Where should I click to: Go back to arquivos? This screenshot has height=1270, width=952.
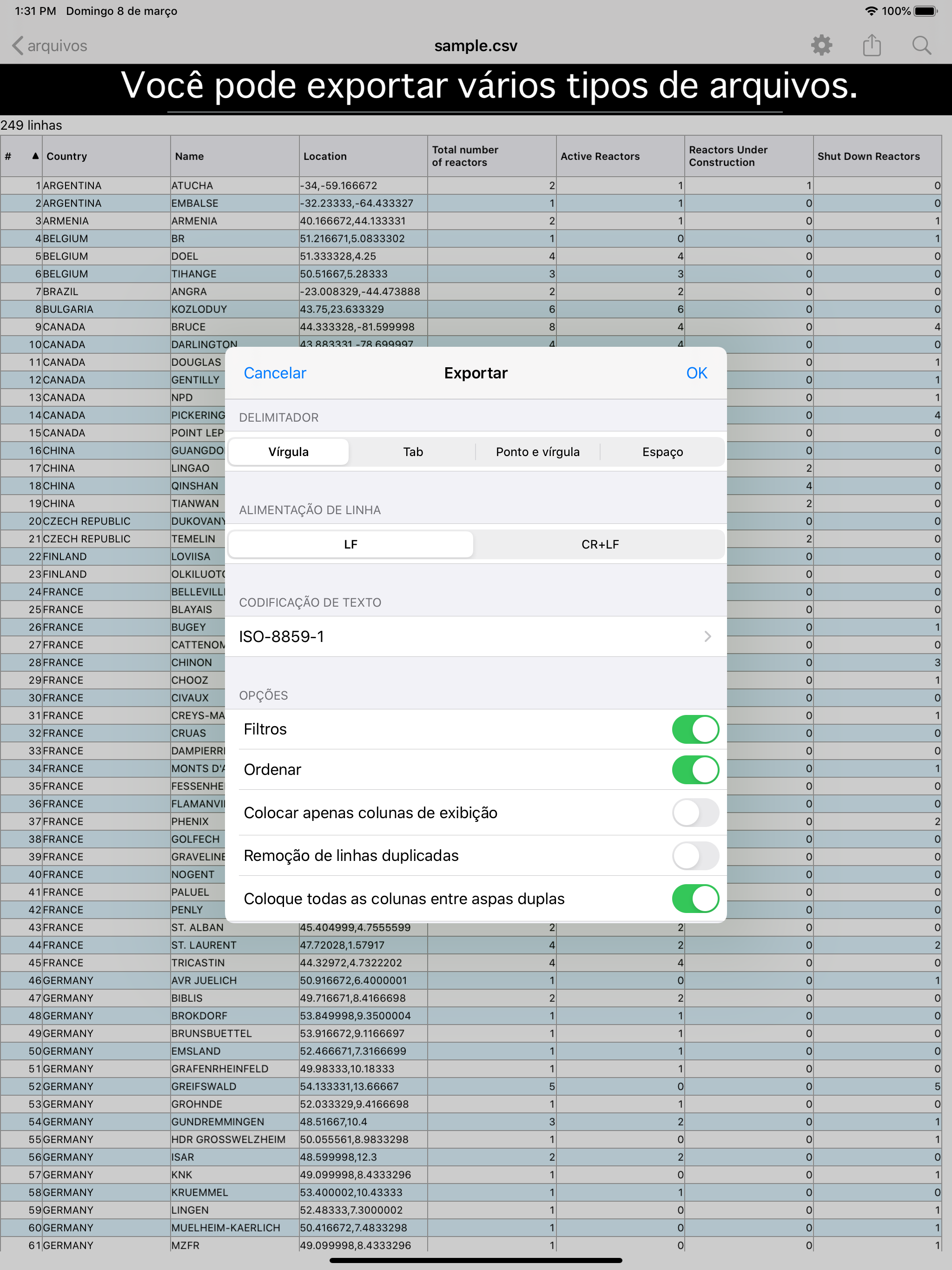pyautogui.click(x=49, y=46)
